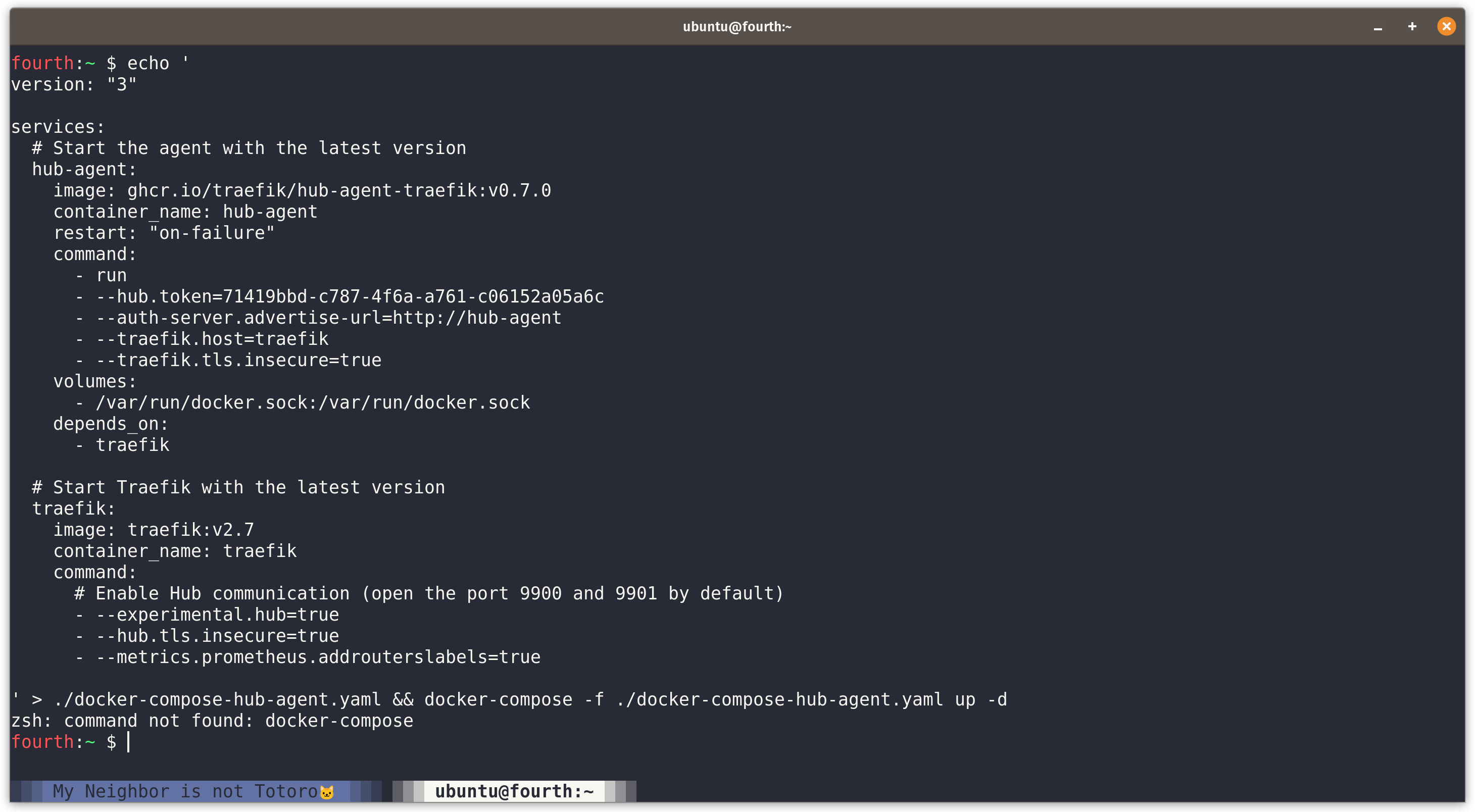The width and height of the screenshot is (1475, 812).
Task: Click the ubuntu@fourth:~ window title
Action: point(736,26)
